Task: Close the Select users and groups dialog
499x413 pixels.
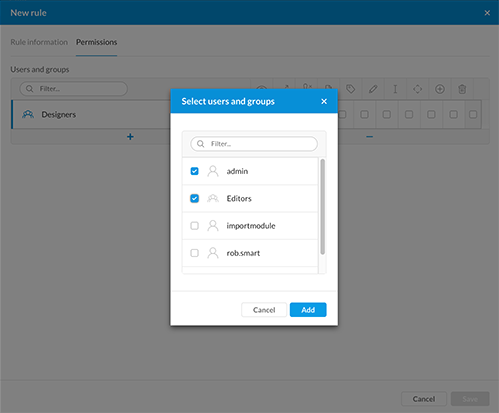Action: pos(324,101)
